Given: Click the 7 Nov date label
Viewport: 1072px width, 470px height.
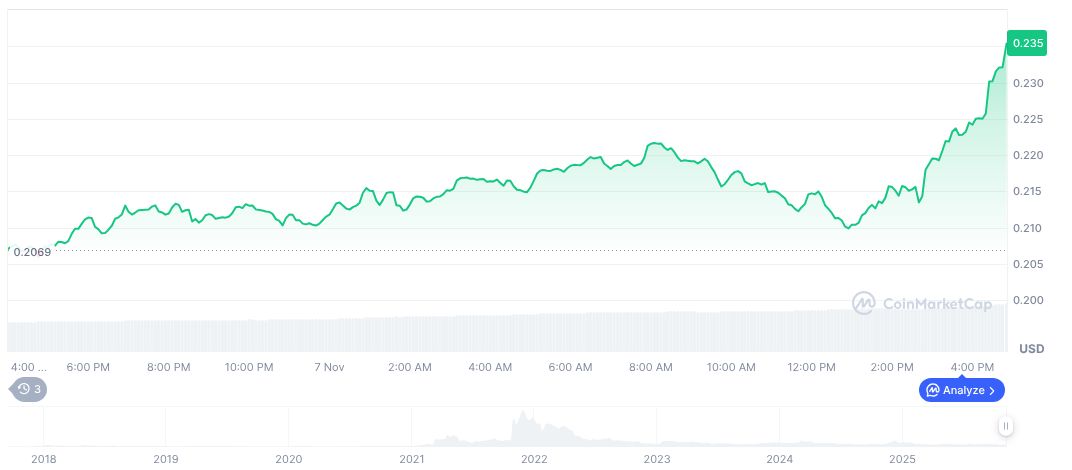Looking at the screenshot, I should (x=328, y=367).
